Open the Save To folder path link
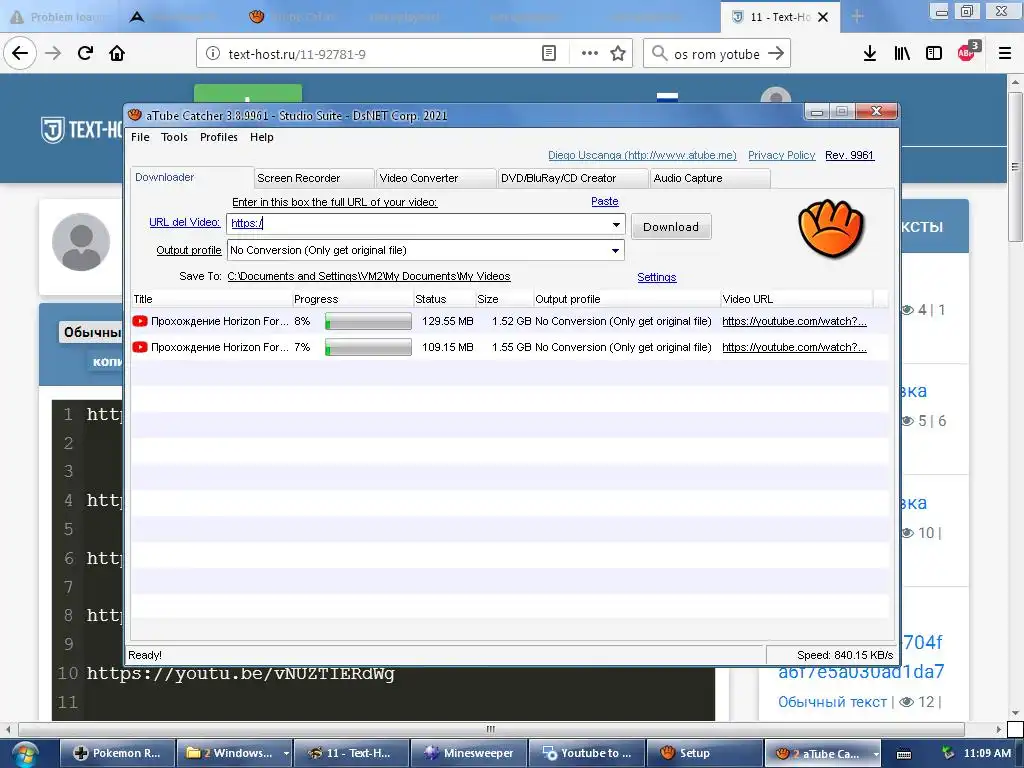The width and height of the screenshot is (1024, 768). click(368, 276)
